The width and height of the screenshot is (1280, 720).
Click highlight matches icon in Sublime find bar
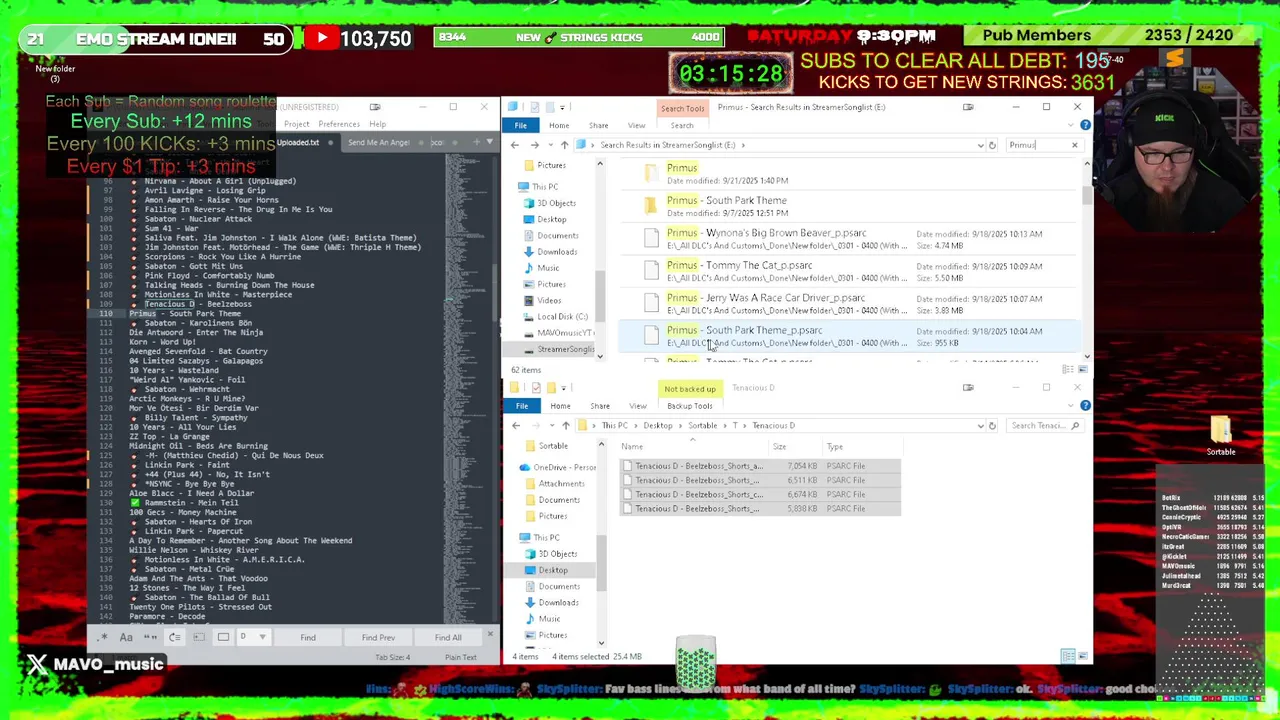click(x=223, y=637)
